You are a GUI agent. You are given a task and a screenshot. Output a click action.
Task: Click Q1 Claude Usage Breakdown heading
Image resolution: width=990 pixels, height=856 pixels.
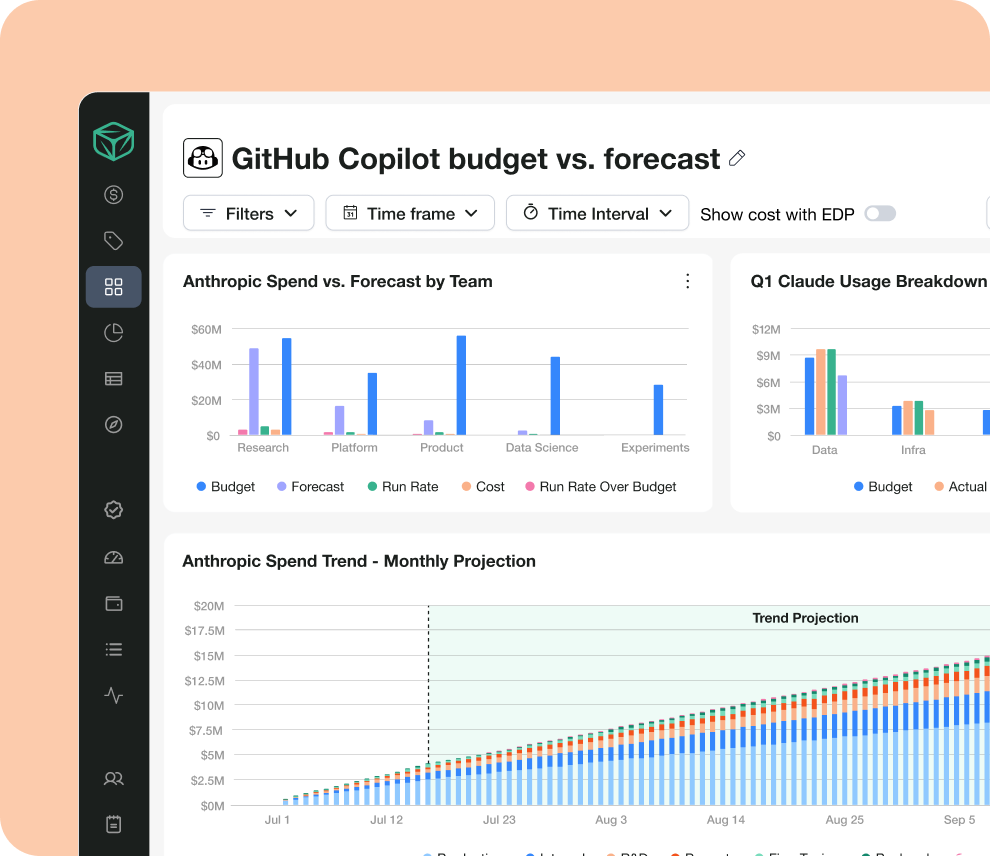(x=869, y=282)
